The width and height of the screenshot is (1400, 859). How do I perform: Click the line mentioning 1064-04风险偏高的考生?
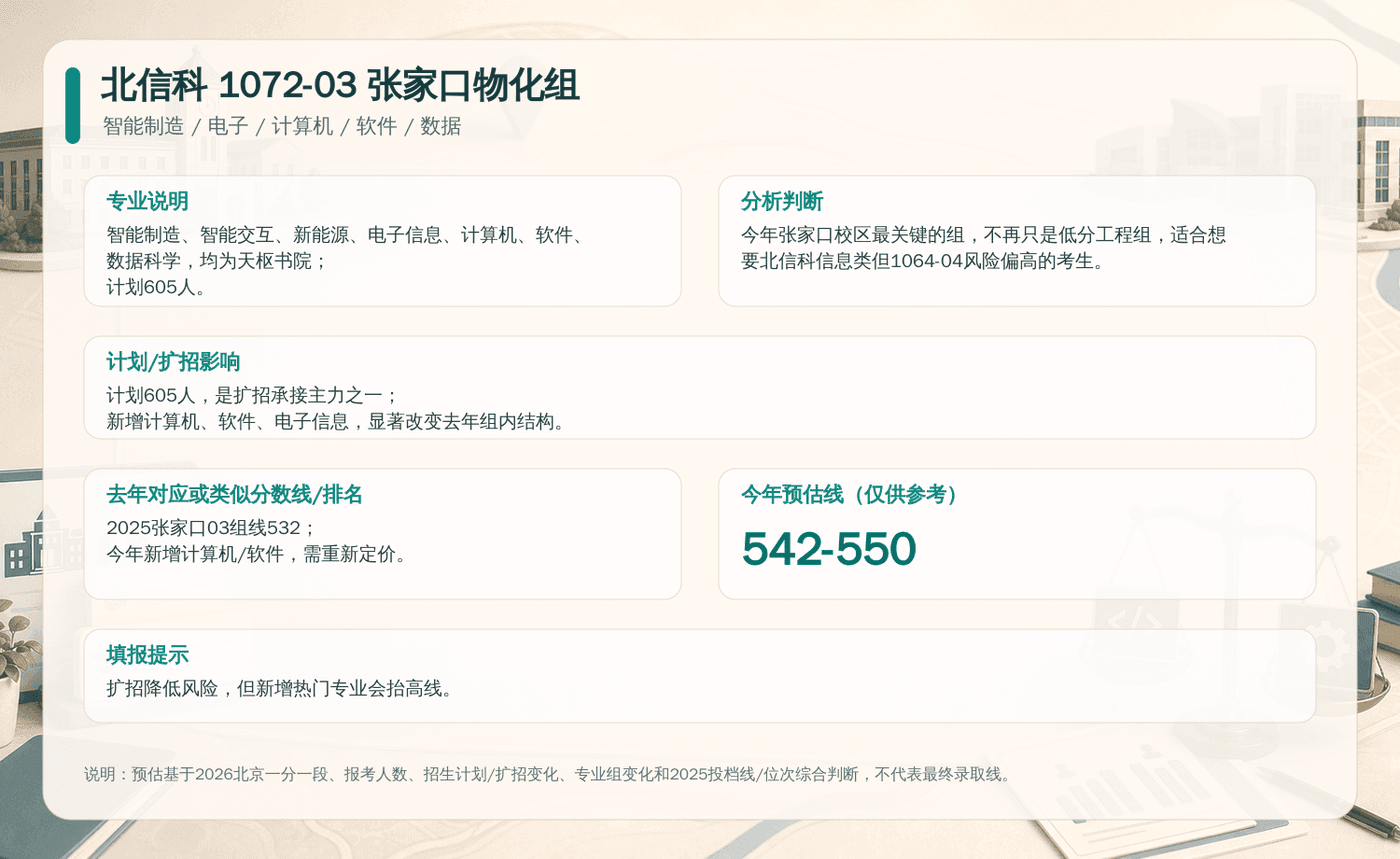coord(922,261)
